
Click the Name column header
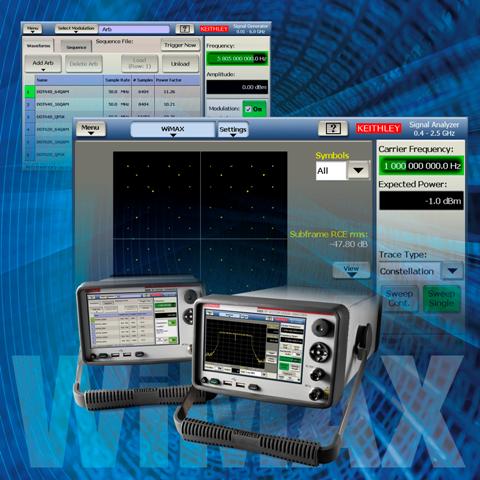69,80
